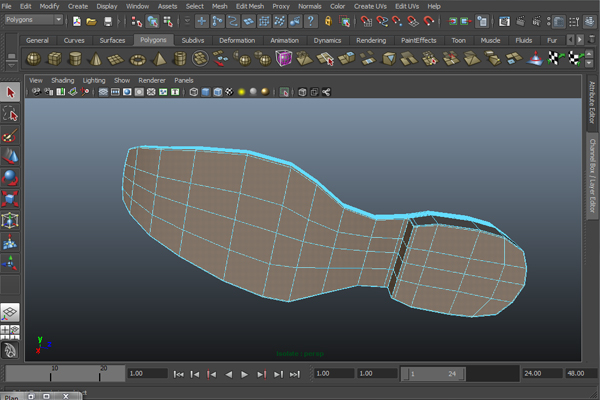Activate the Scale tool cube icon

coord(10,199)
